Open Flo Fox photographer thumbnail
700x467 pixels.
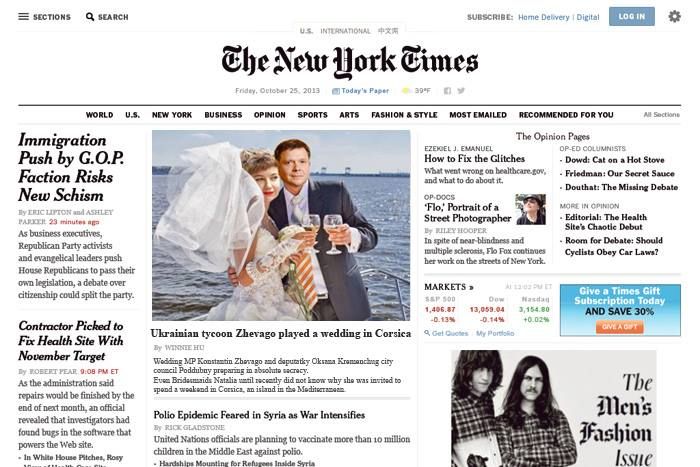pyautogui.click(x=530, y=209)
